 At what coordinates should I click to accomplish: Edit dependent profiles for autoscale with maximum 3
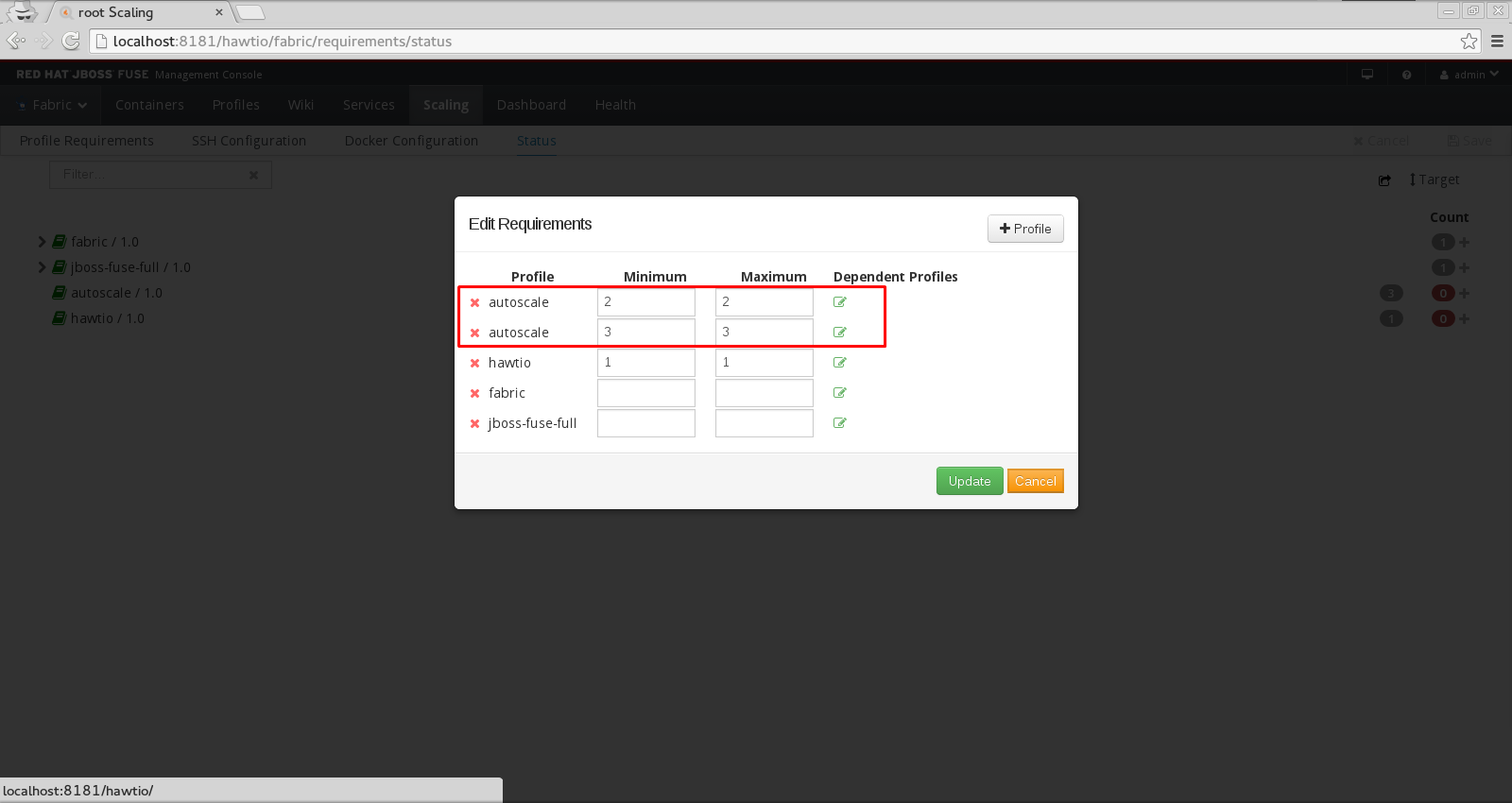point(840,333)
